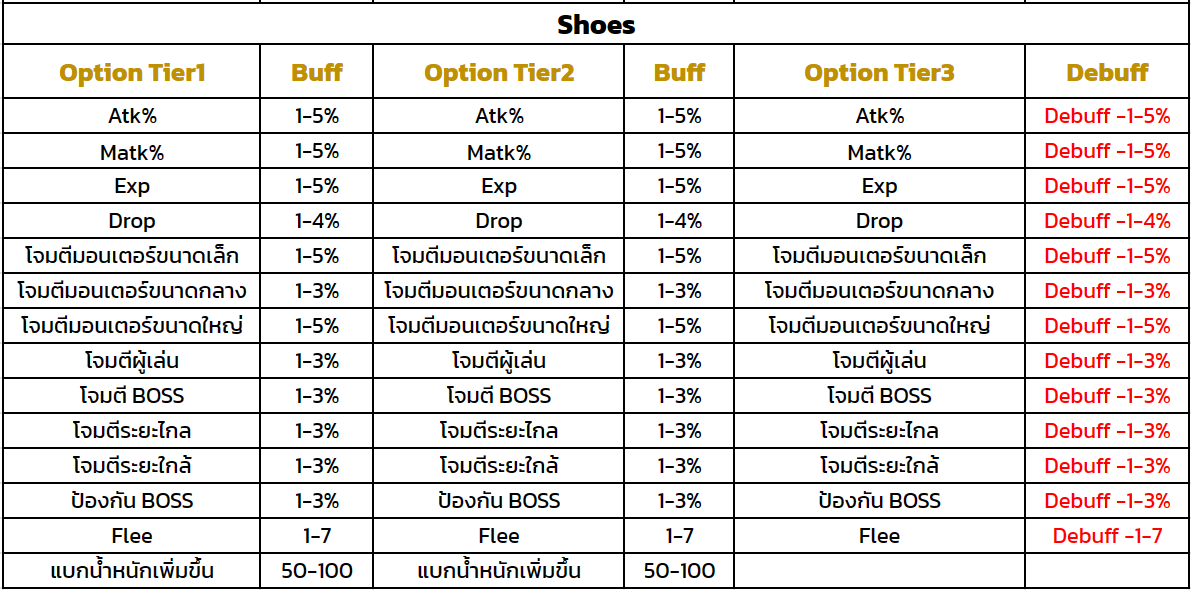This screenshot has width=1191, height=590.
Task: Click the "50-100" value beside Tier2 weight option
Action: pyautogui.click(x=679, y=571)
